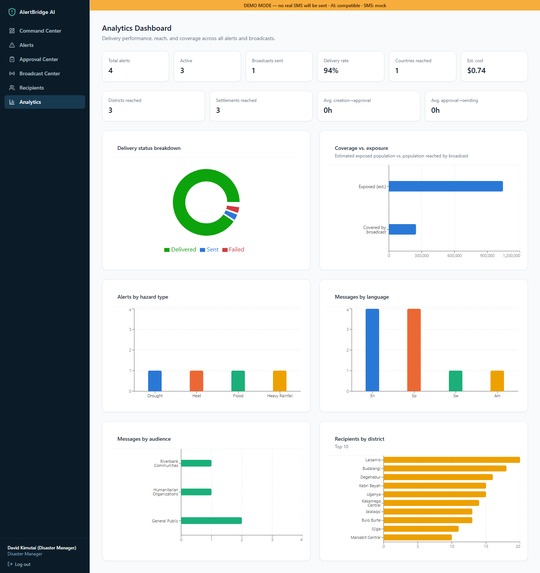Click the David Kimutai user name

[42, 548]
